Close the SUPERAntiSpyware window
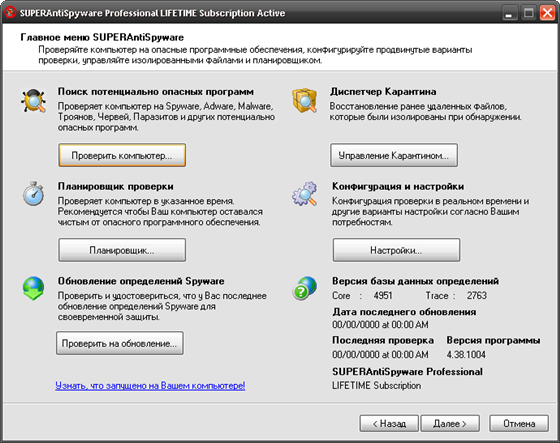Screen dimensions: 560x443 pyautogui.click(x=548, y=13)
